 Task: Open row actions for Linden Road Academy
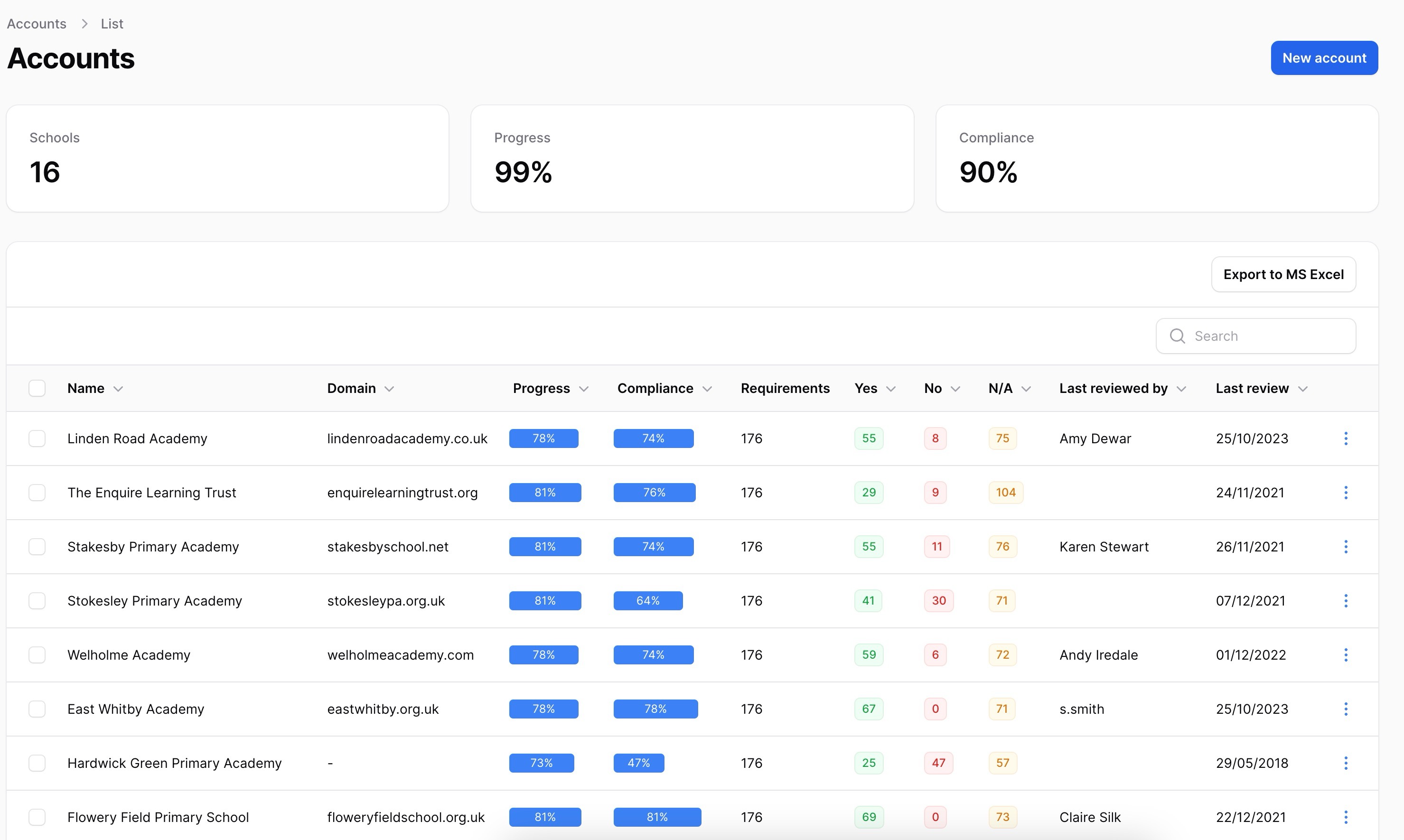1346,438
